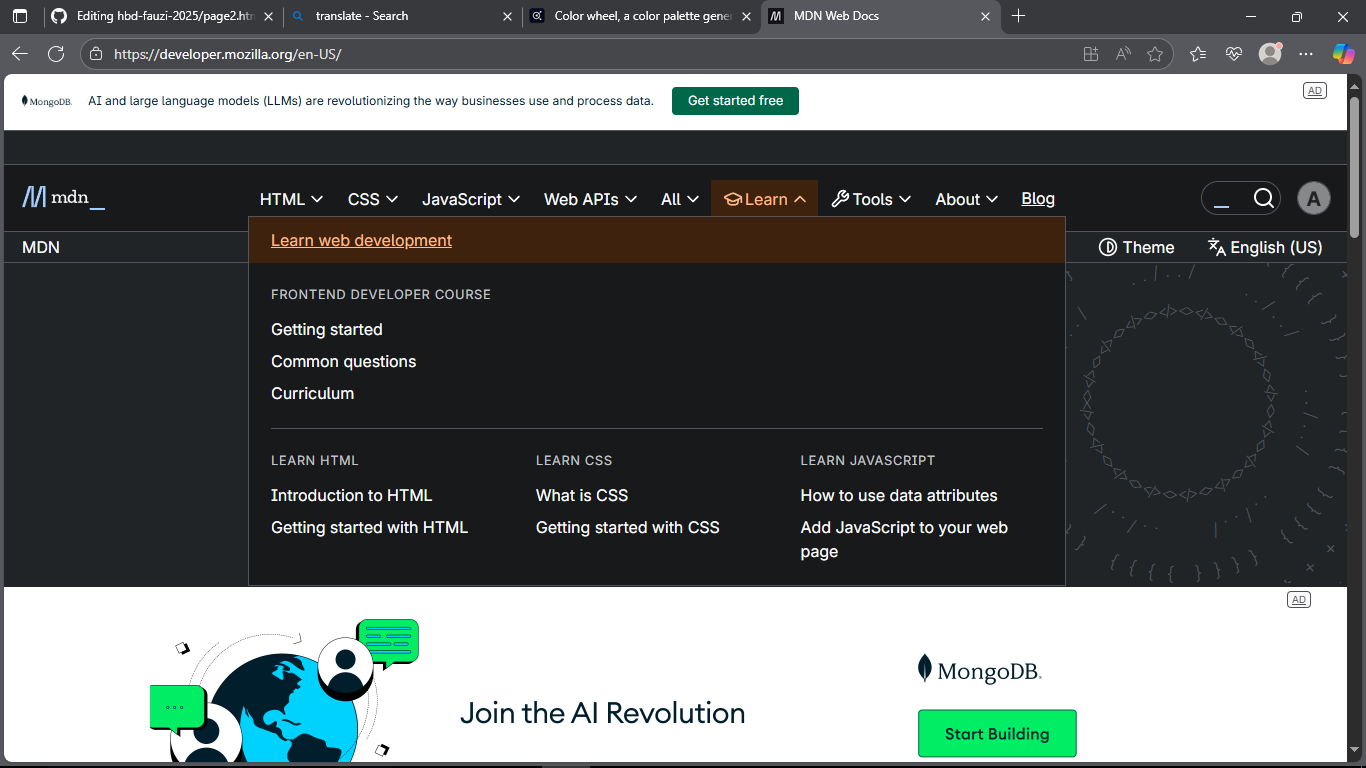Expand the JavaScript navigation menu
Image resolution: width=1366 pixels, height=768 pixels.
click(x=471, y=199)
